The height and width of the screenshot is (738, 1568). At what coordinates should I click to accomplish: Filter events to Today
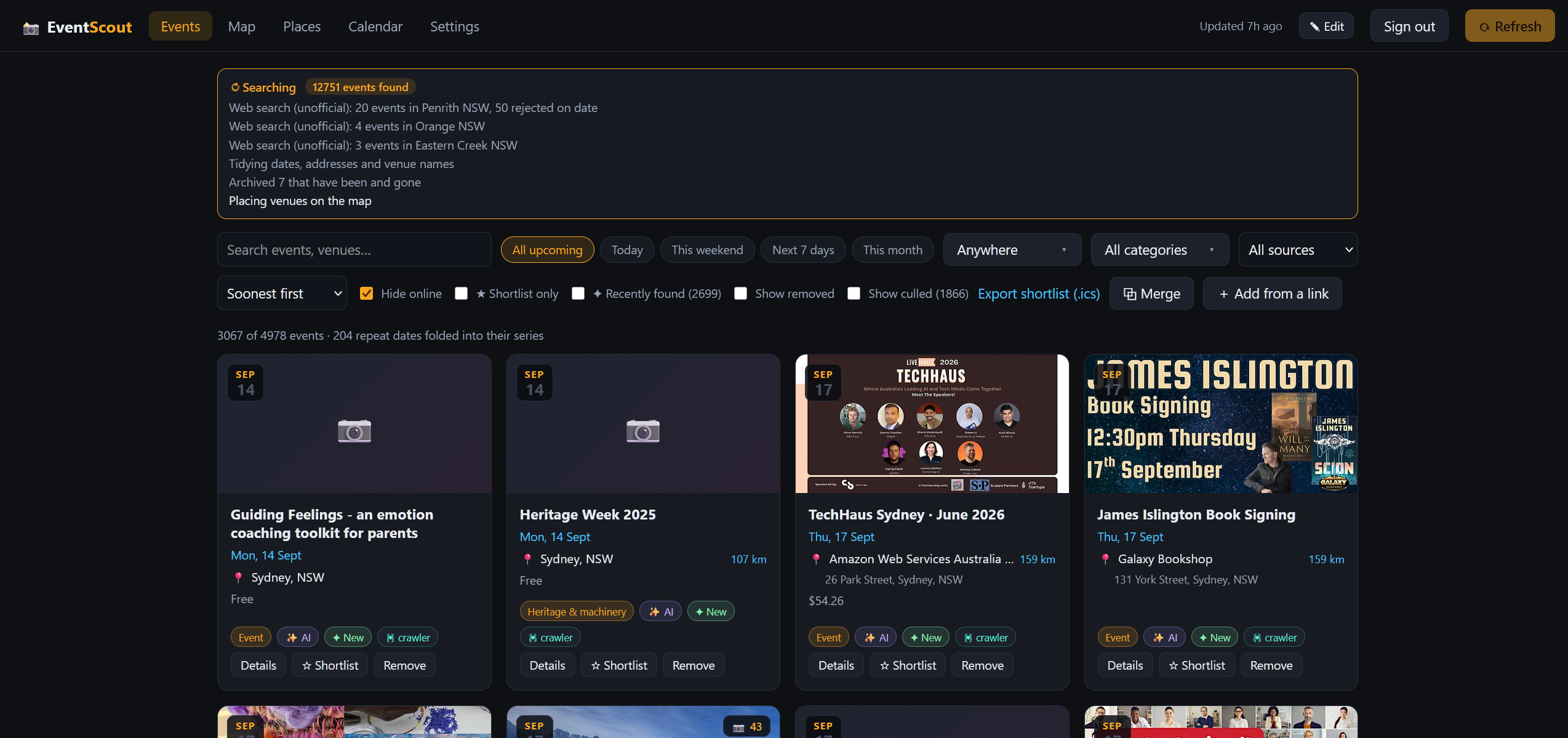[x=627, y=250]
